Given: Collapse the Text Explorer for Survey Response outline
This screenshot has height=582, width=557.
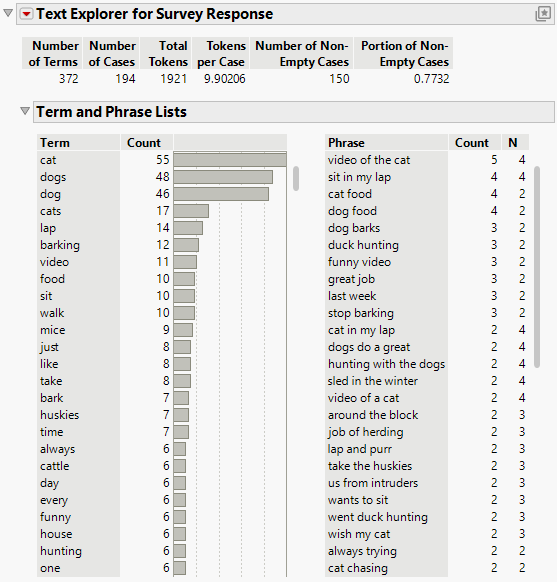Looking at the screenshot, I should pos(8,14).
